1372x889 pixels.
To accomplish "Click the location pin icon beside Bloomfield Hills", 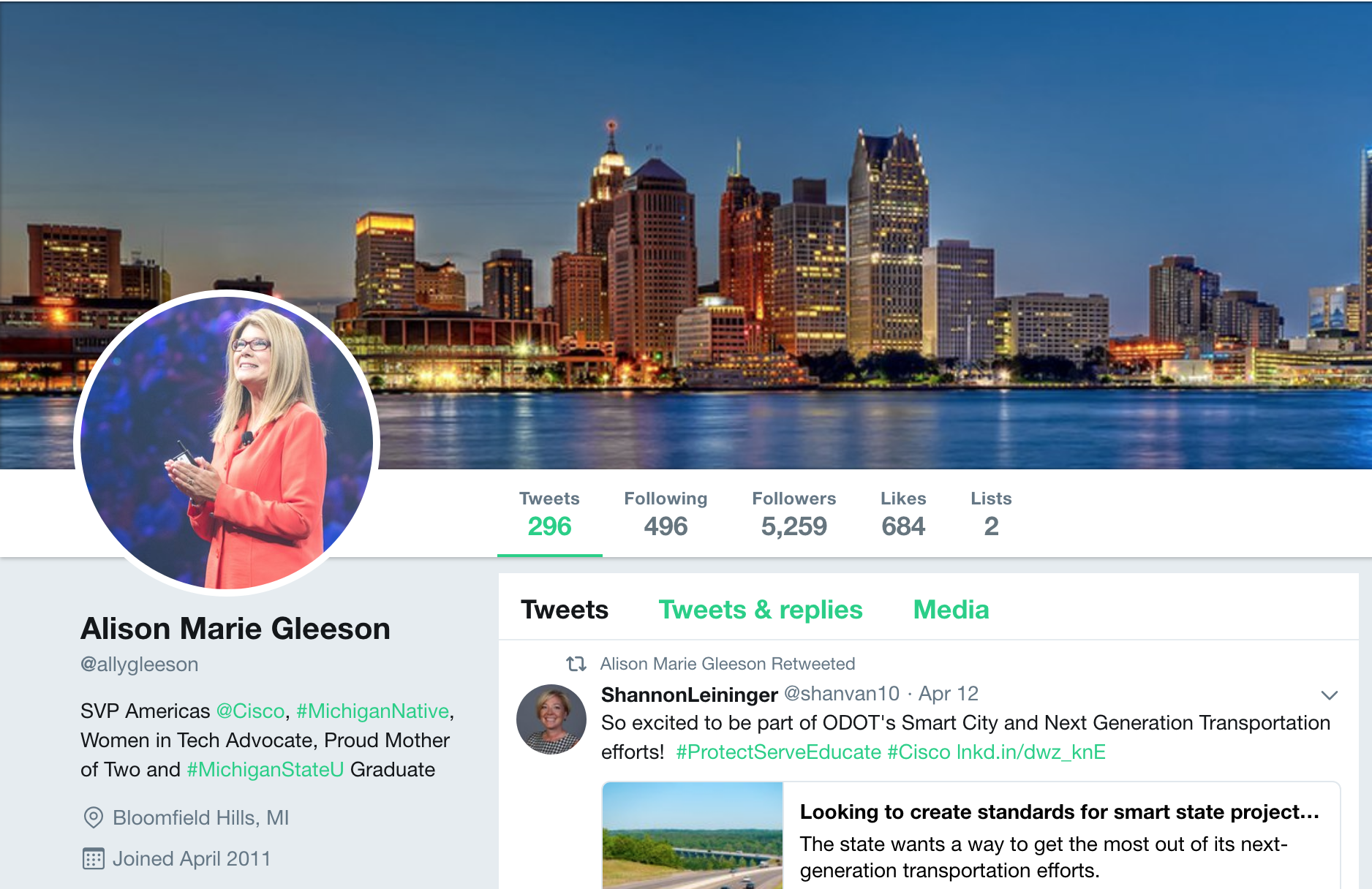I will 94,817.
